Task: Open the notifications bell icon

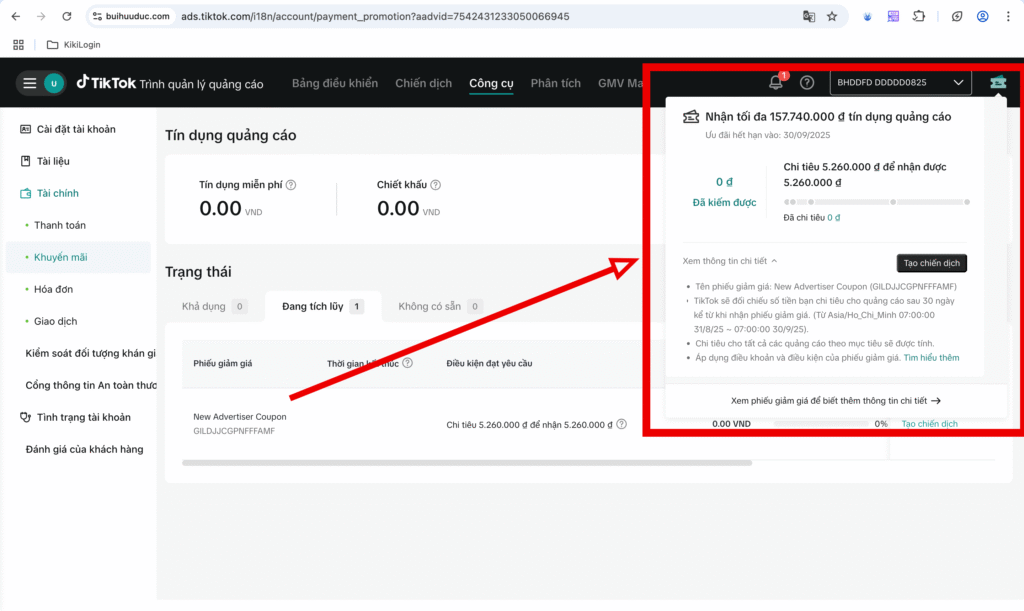Action: [x=775, y=83]
